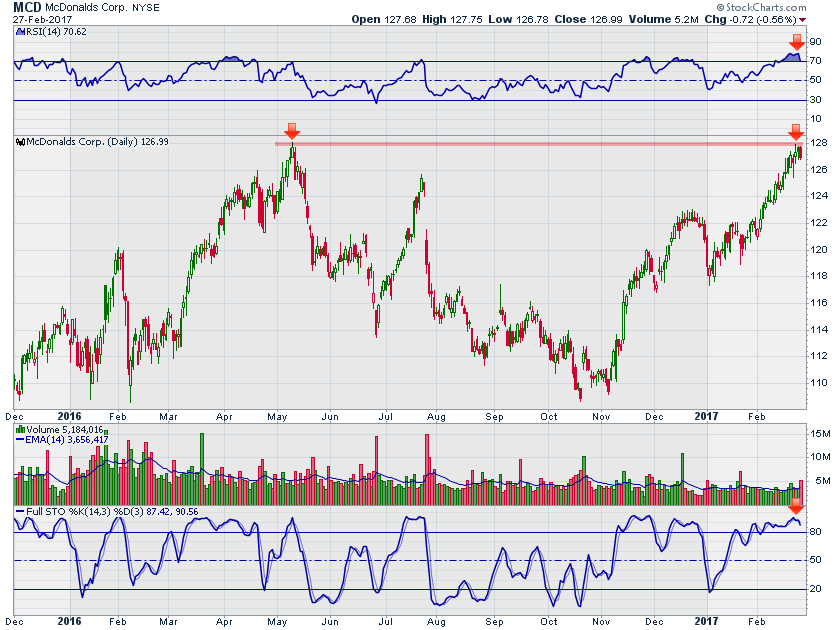The height and width of the screenshot is (630, 835).
Task: Click the 'Close 126.99' value
Action: pos(588,20)
